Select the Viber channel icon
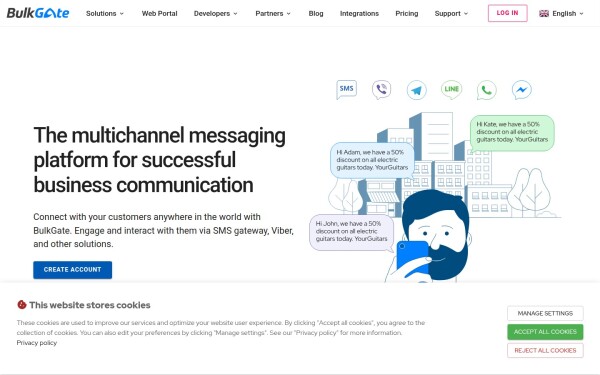The height and width of the screenshot is (375, 600). [x=381, y=90]
